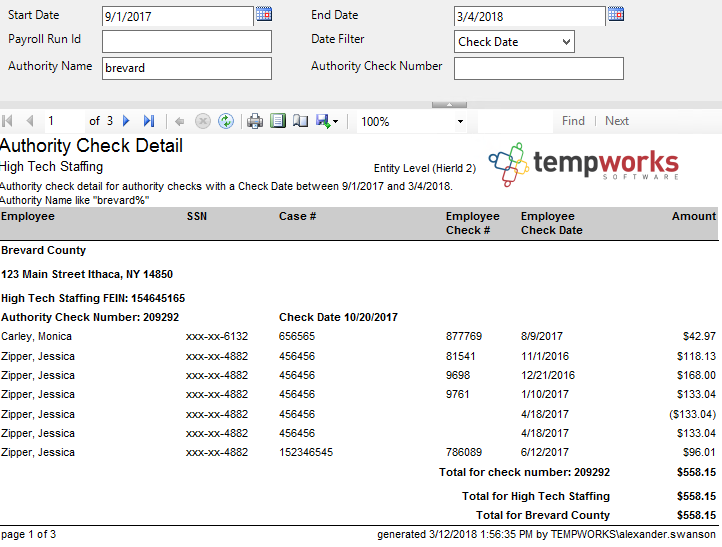Click employee check number 9761
Viewport: 722px width, 547px height.
tap(457, 395)
